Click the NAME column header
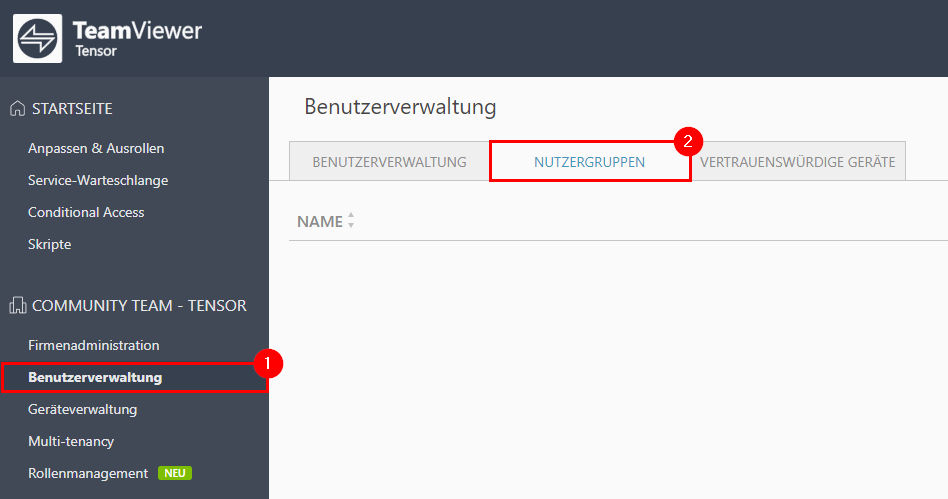948x499 pixels. 320,221
